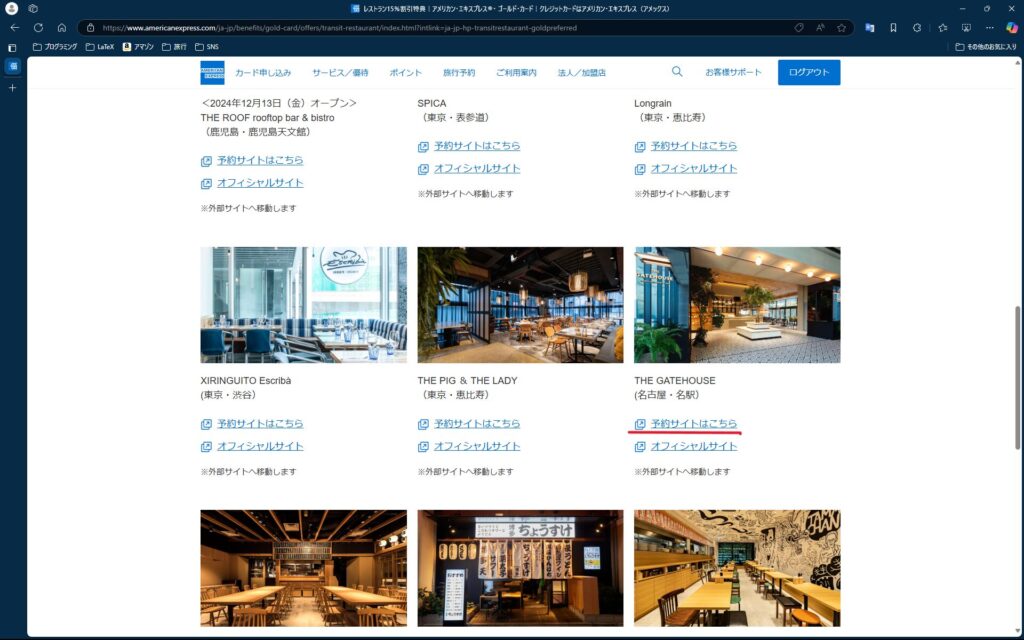
Task: Open THE ROOF reservation site link
Action: (x=260, y=160)
